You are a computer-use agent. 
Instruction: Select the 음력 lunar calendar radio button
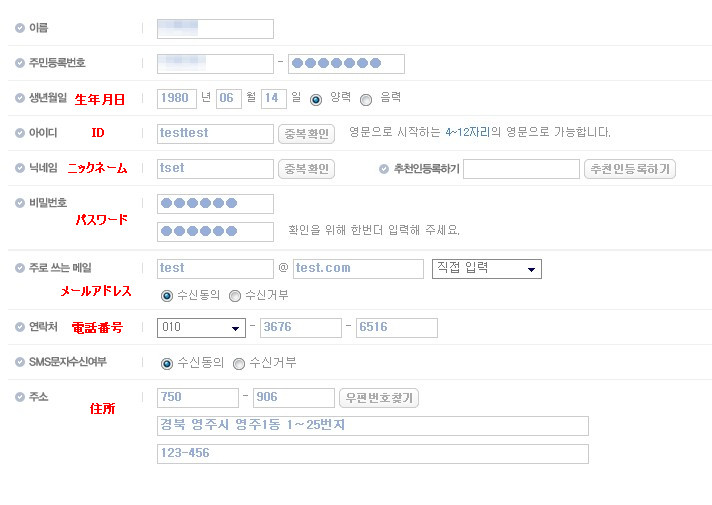(x=366, y=99)
